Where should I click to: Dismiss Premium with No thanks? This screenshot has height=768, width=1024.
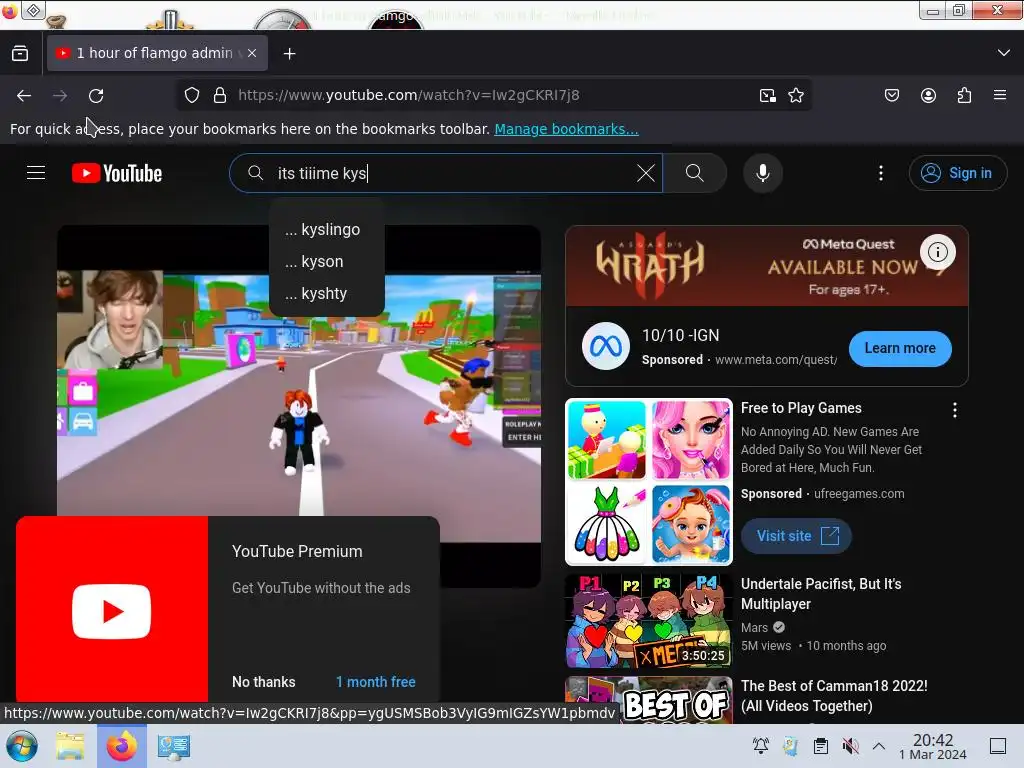point(264,682)
